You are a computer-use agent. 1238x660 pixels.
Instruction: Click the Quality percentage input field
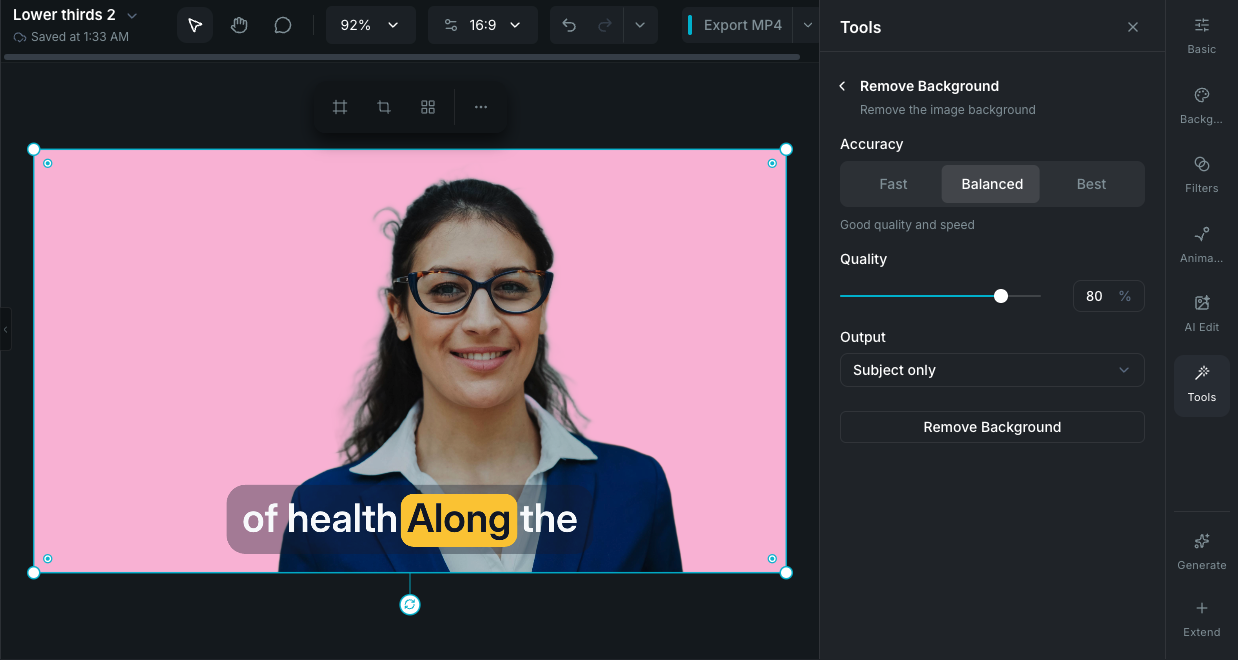[x=1096, y=296]
